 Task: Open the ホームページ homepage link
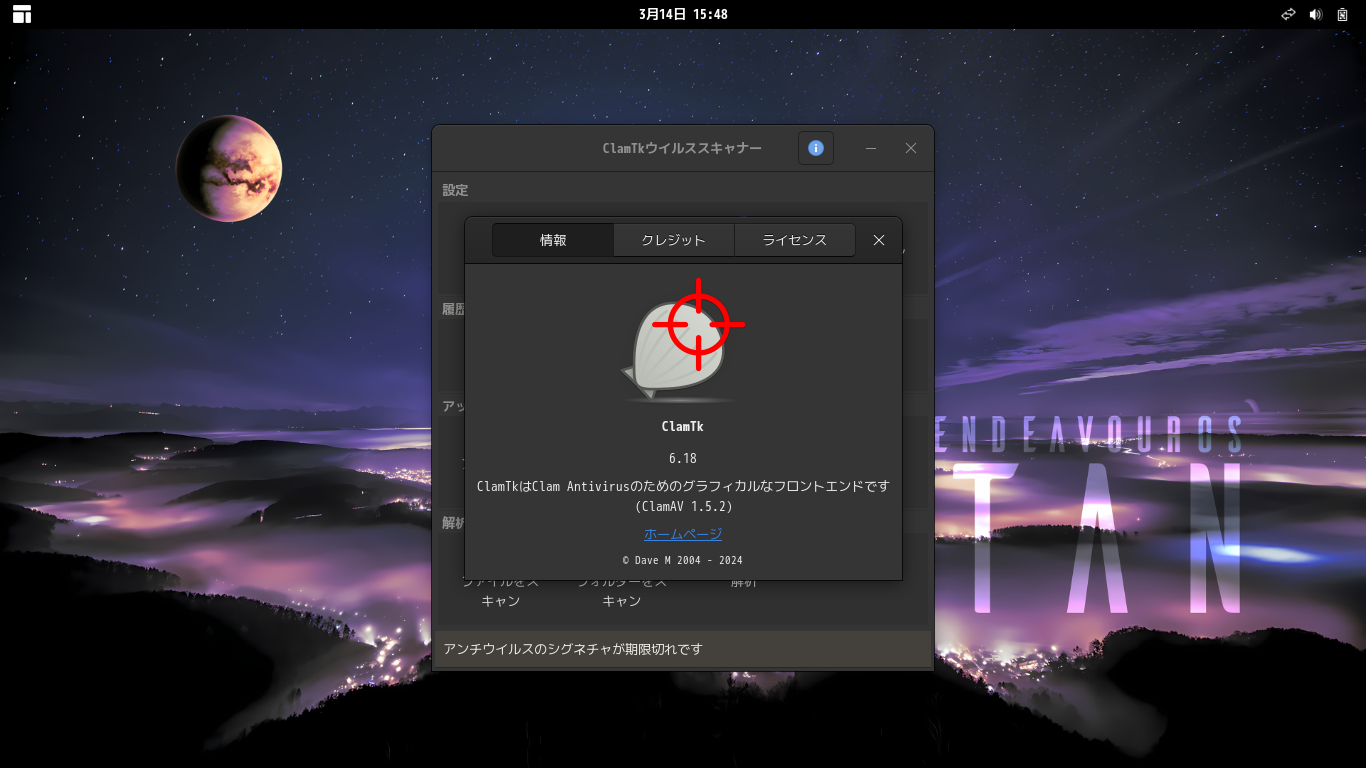[683, 533]
